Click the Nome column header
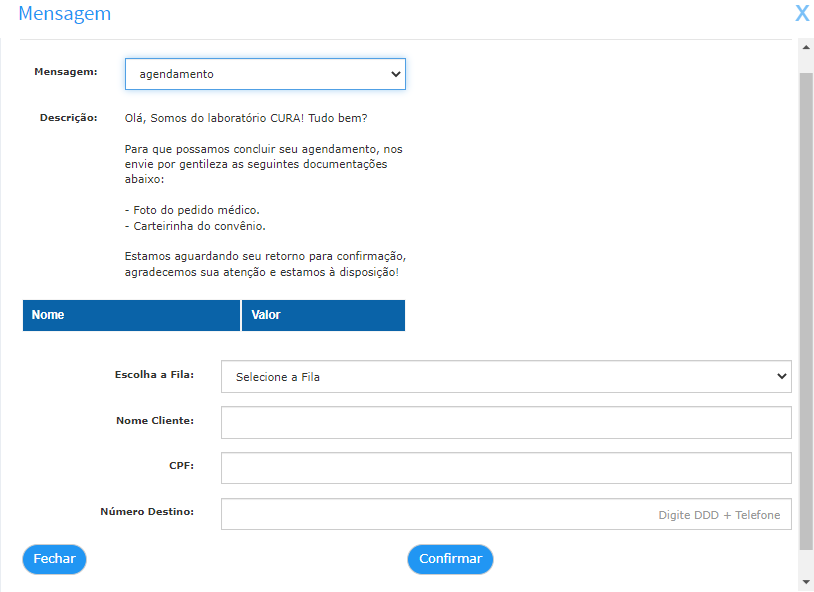 coord(131,315)
